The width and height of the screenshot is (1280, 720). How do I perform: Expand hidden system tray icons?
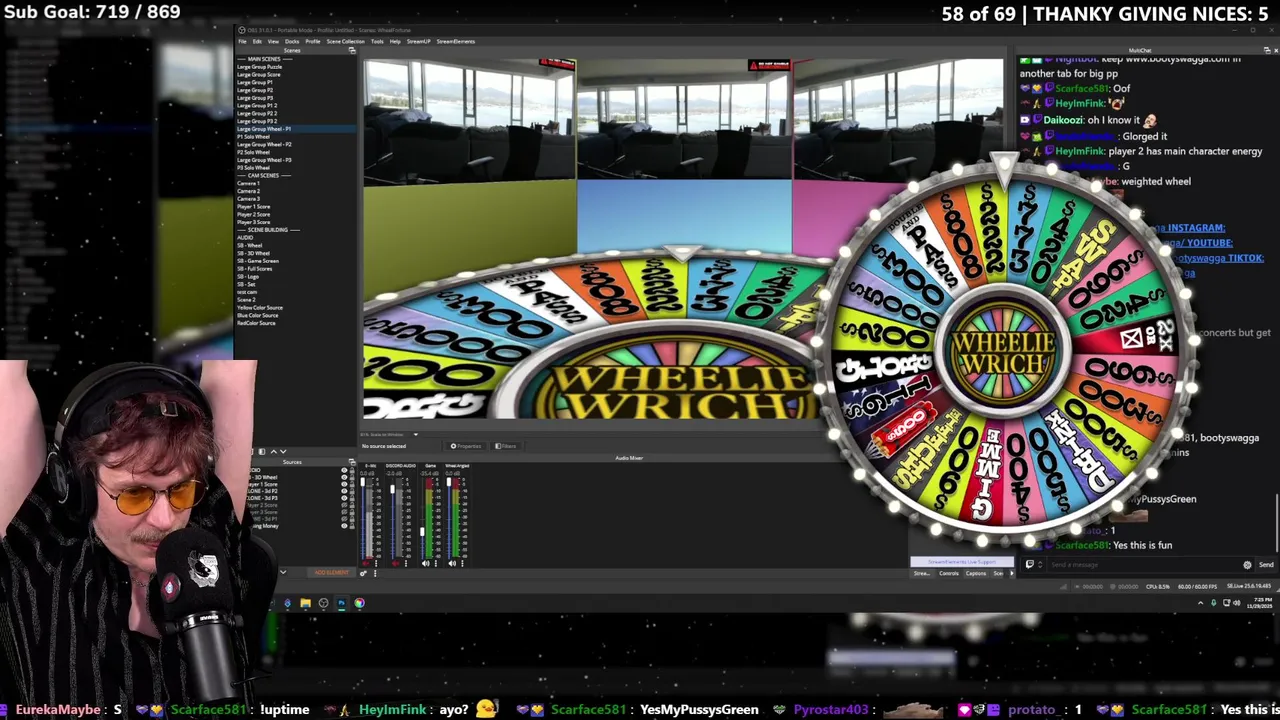1200,603
